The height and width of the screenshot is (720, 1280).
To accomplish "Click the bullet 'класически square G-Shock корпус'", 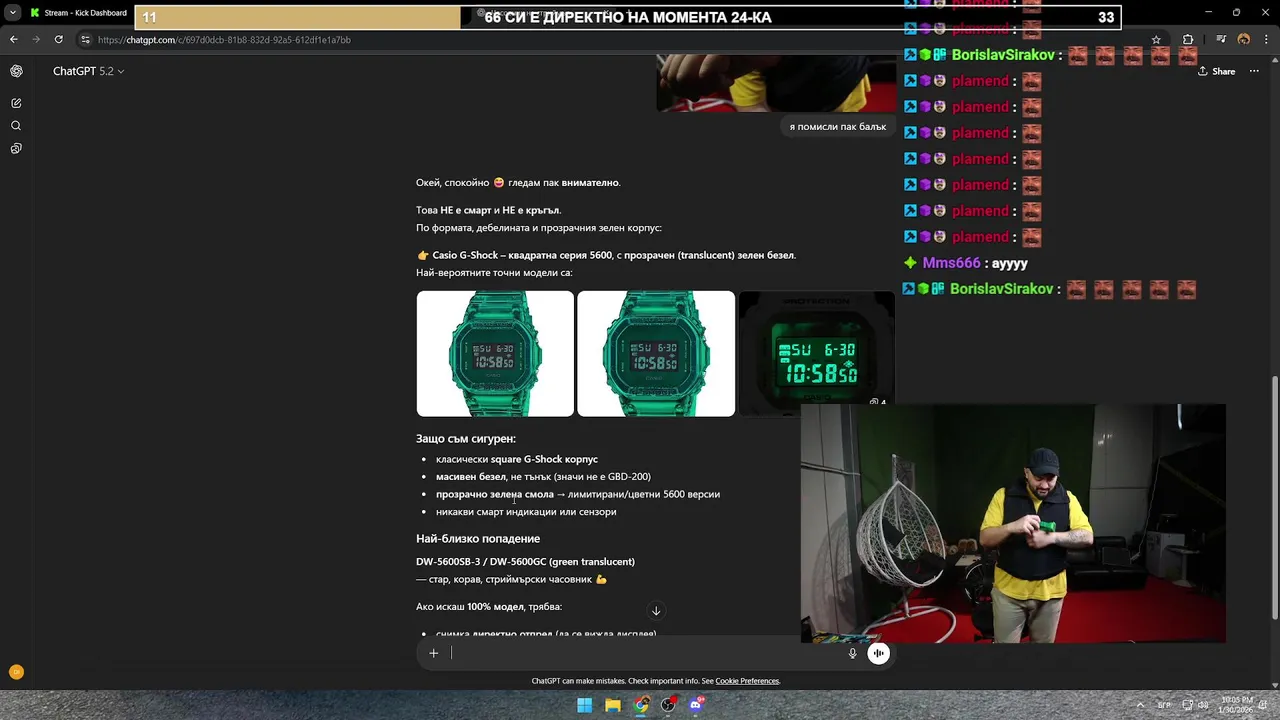I will point(517,459).
